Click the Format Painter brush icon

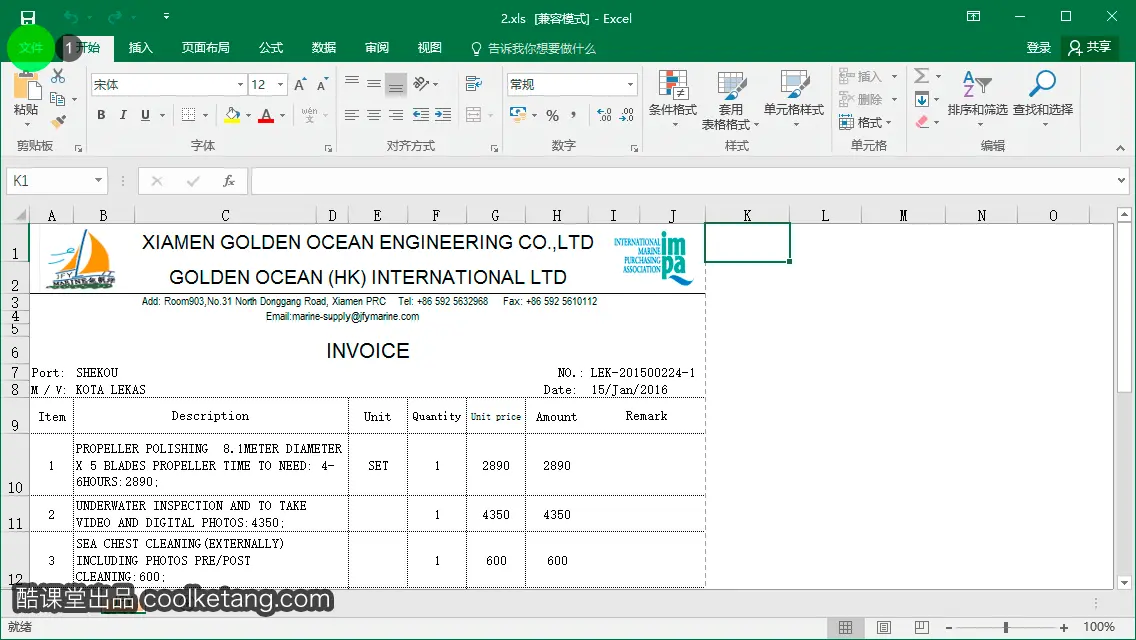click(59, 121)
